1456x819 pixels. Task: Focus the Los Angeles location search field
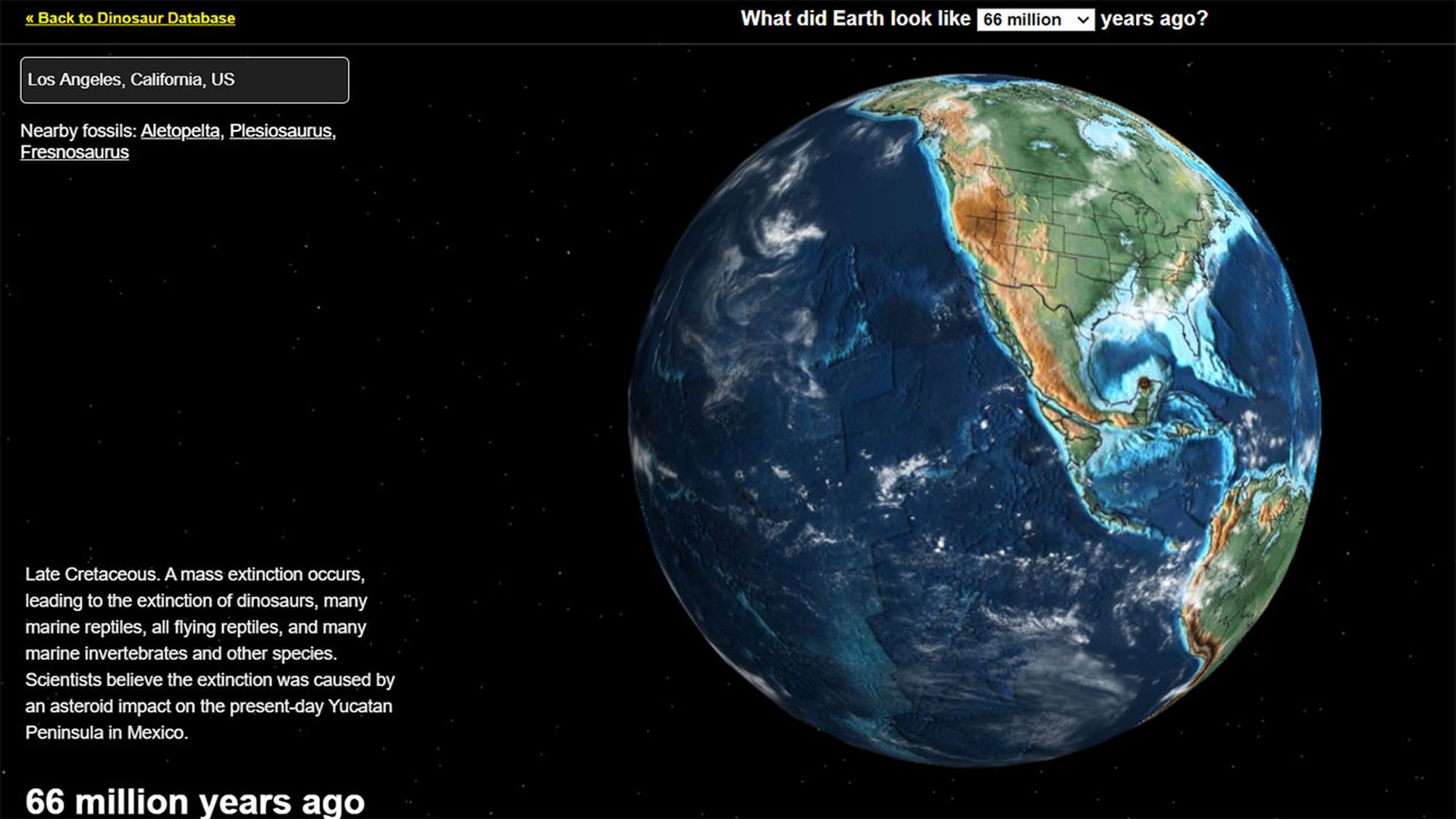[184, 80]
